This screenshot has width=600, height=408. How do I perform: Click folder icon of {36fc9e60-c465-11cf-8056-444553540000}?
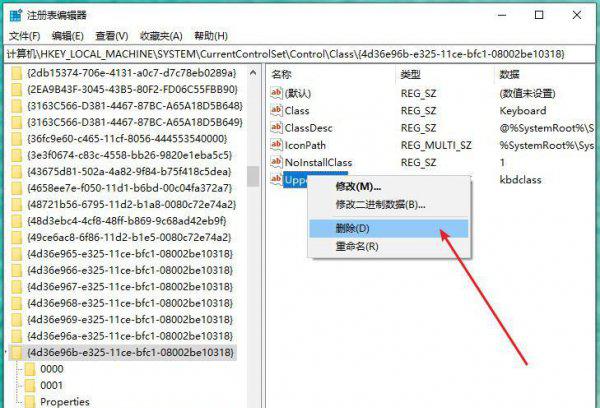click(x=16, y=139)
